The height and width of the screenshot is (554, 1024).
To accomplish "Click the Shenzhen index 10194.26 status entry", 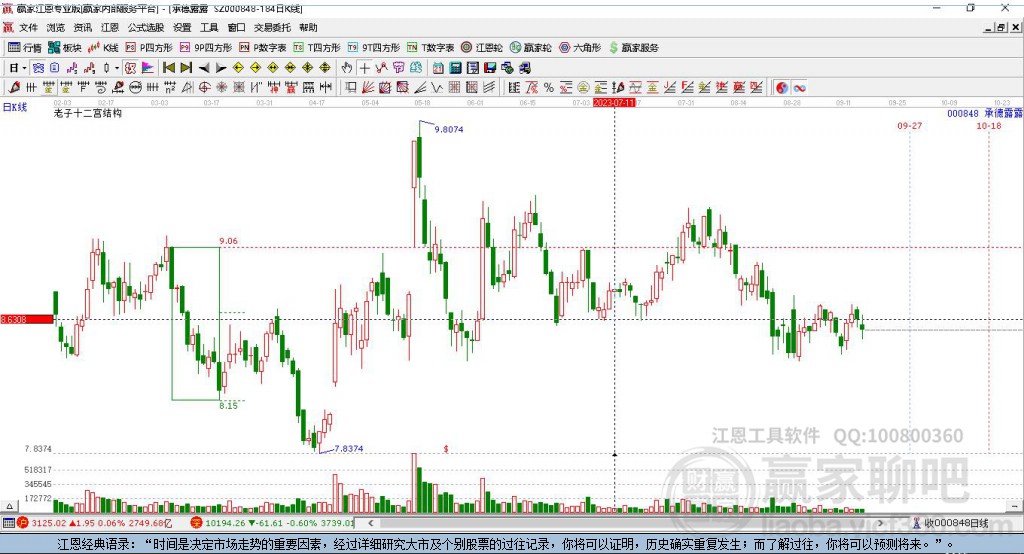I will (273, 523).
